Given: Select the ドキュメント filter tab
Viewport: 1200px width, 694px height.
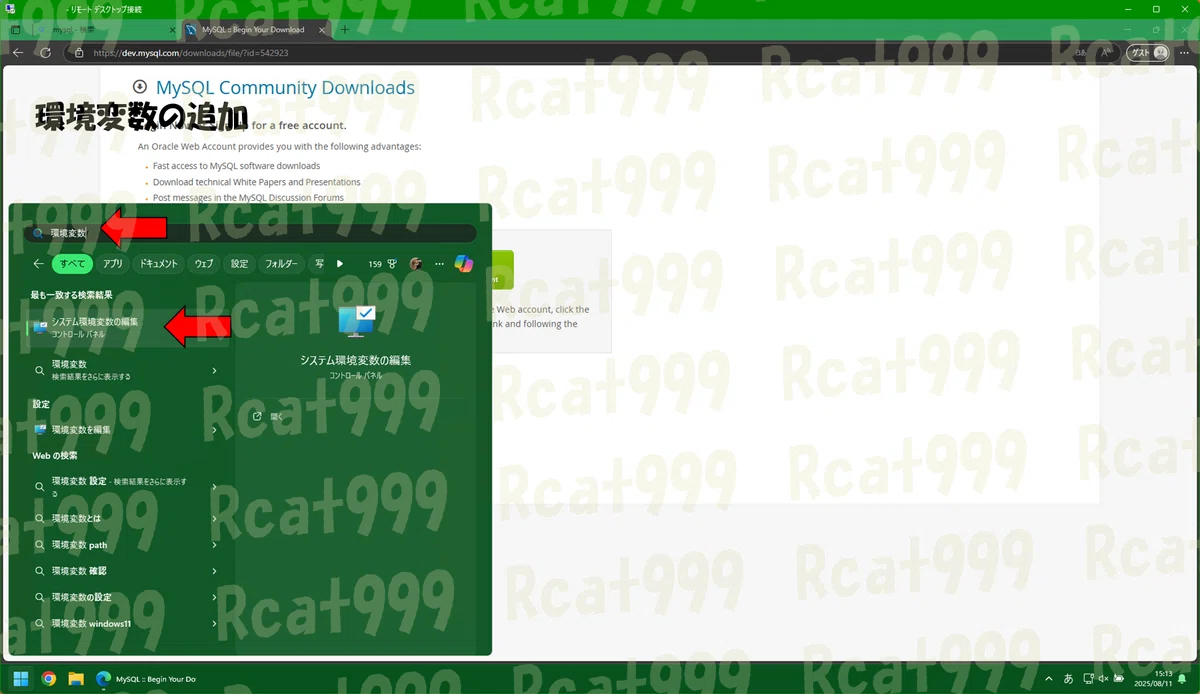Looking at the screenshot, I should click(x=159, y=264).
